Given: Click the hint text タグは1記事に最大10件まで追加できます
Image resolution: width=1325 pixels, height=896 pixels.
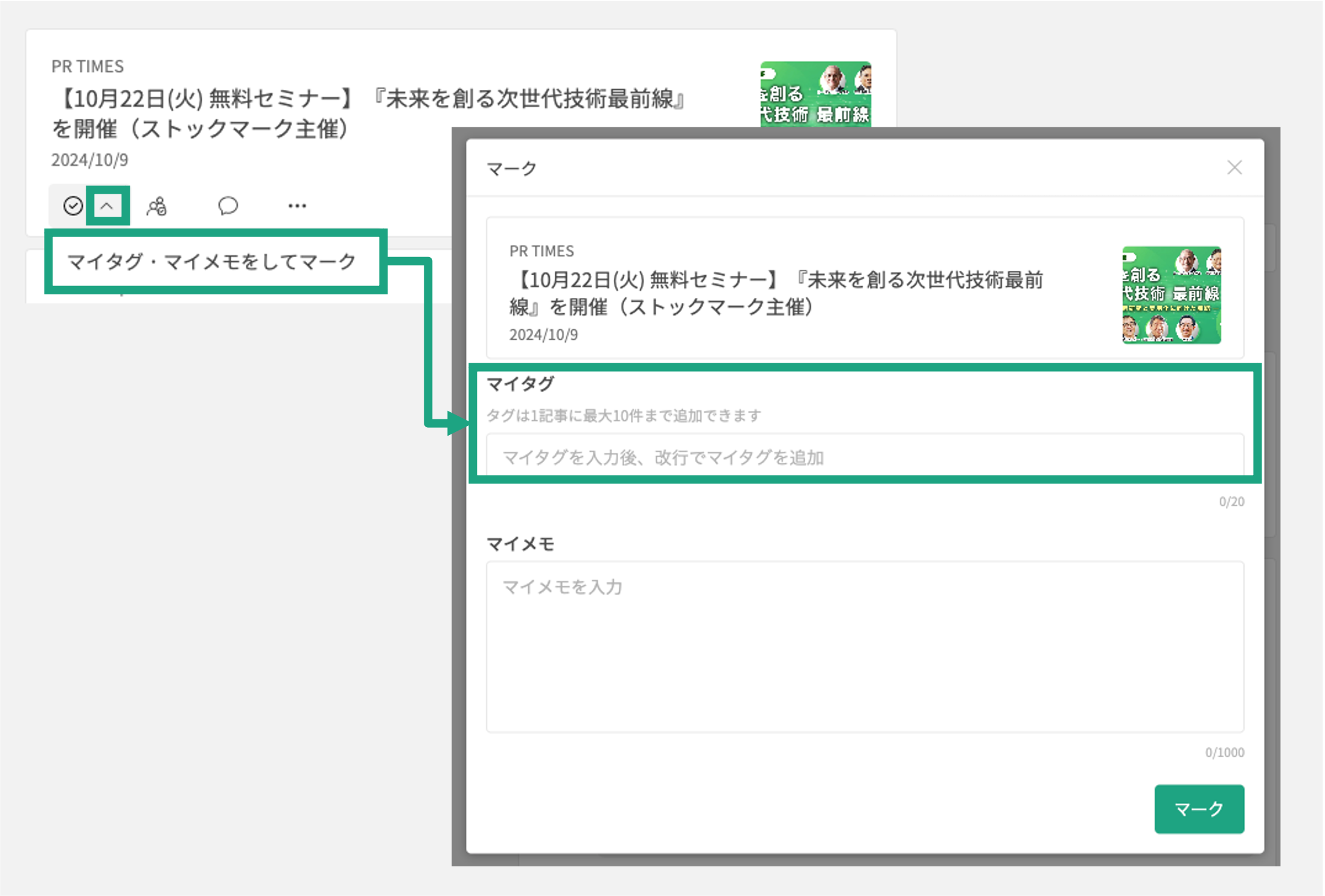Looking at the screenshot, I should click(624, 416).
